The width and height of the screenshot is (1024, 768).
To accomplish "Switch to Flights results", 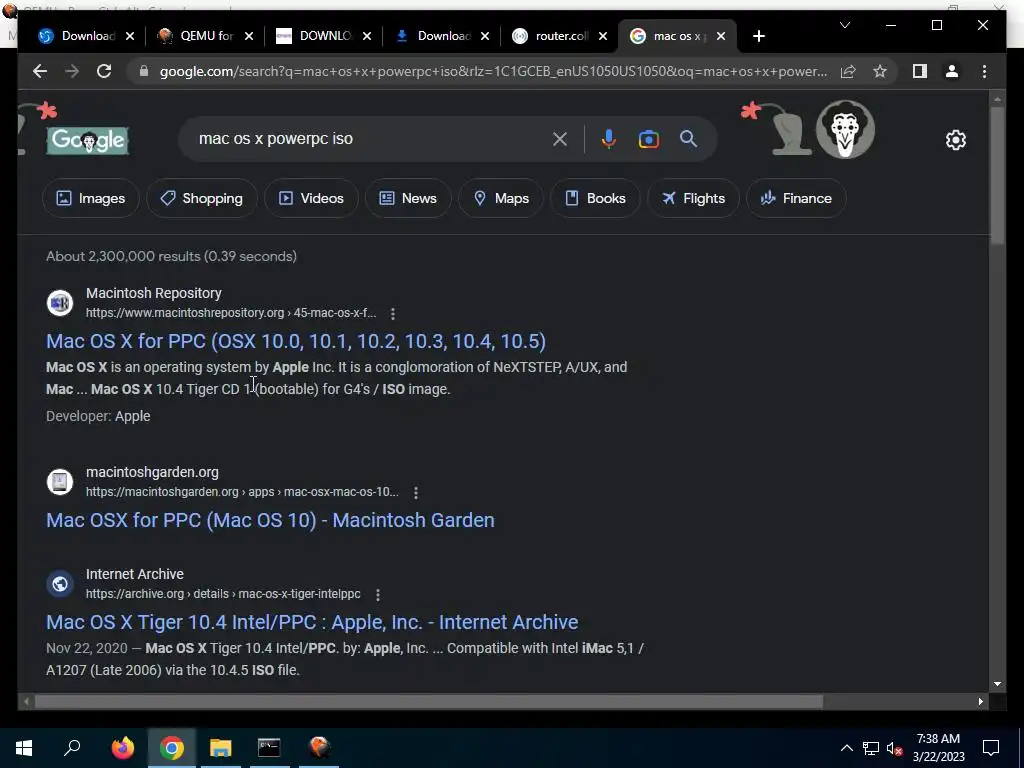I will click(x=693, y=198).
